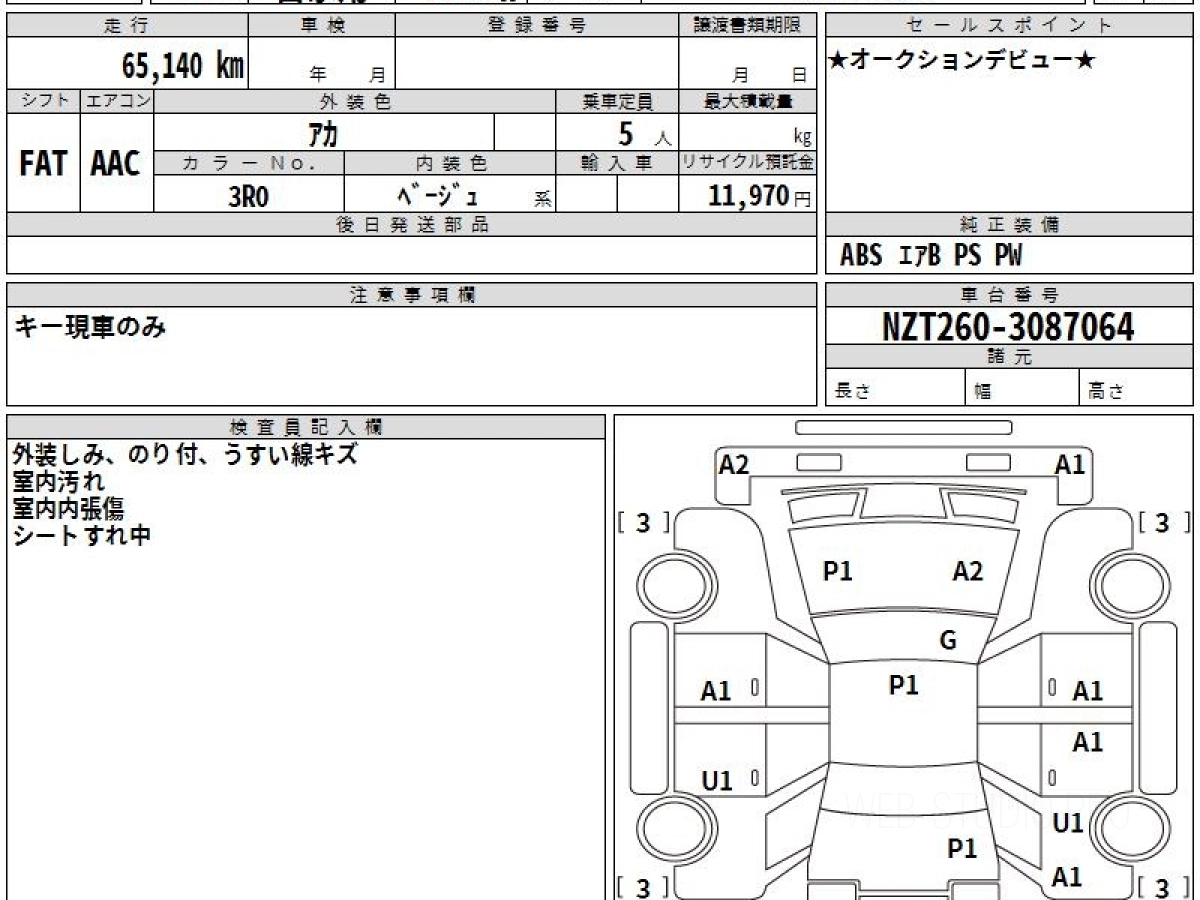The width and height of the screenshot is (1200, 900).
Task: Click the A1 mark on the diagram's left front door
Action: coord(716,690)
